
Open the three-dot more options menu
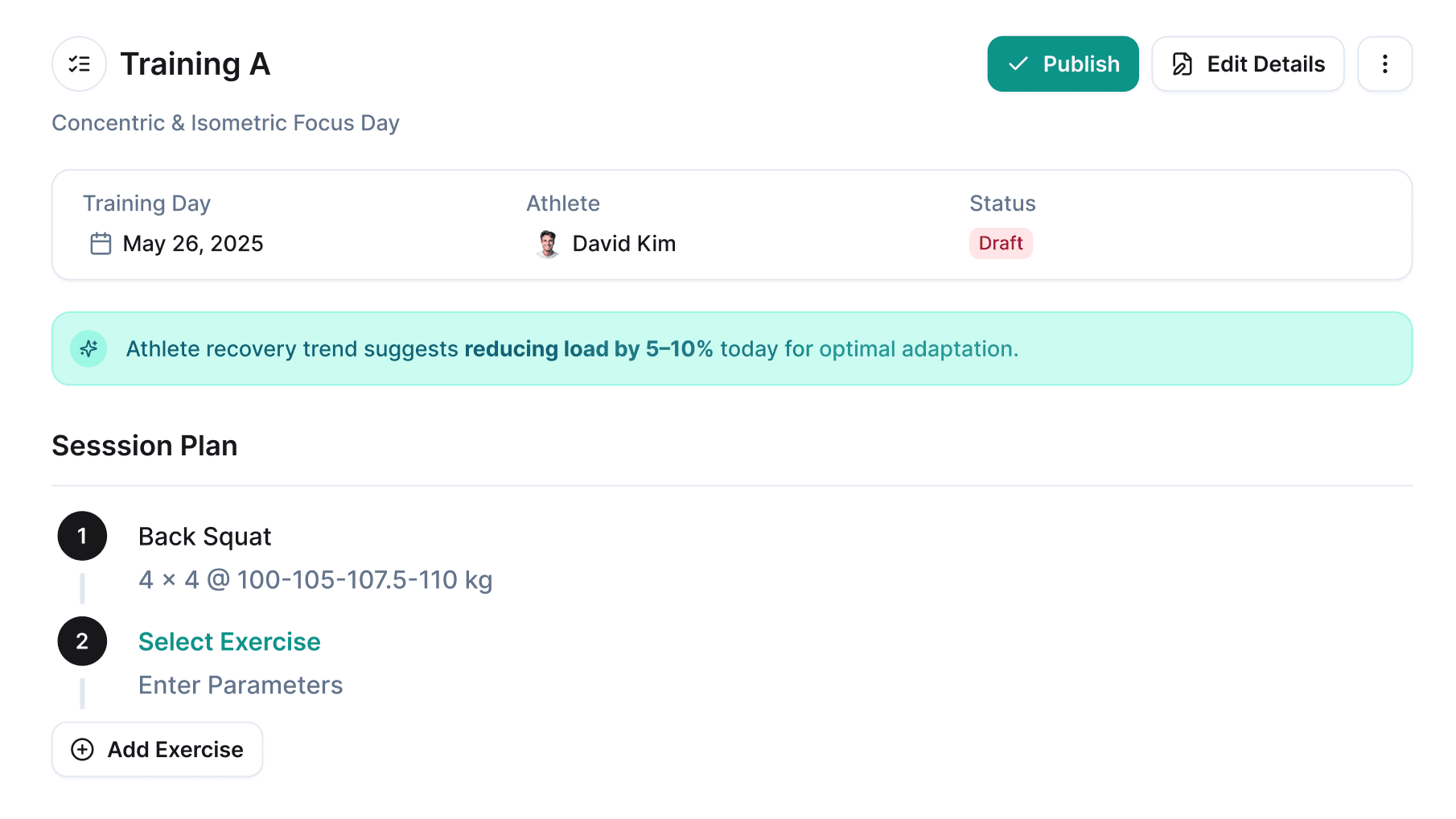coord(1385,64)
